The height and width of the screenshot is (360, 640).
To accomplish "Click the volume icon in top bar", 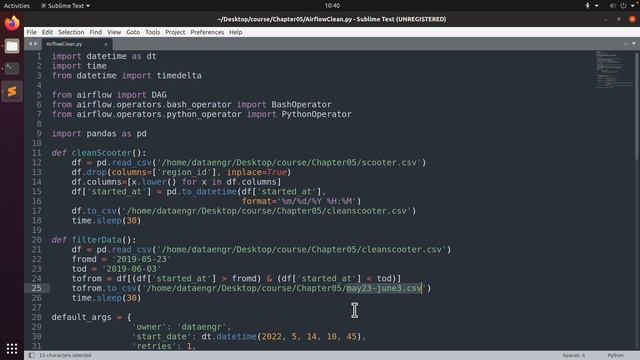I will (612, 6).
